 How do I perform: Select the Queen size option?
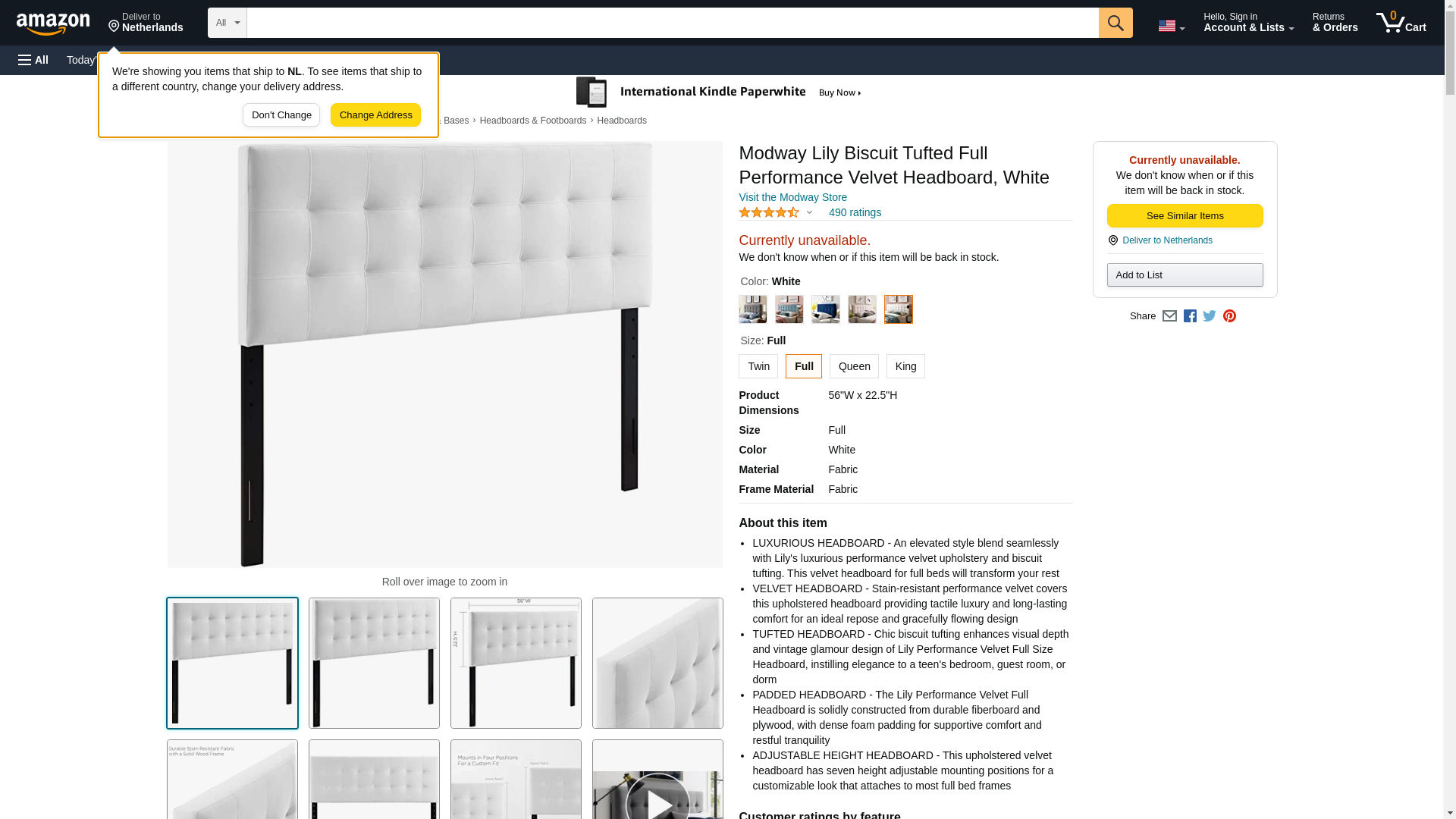point(854,366)
